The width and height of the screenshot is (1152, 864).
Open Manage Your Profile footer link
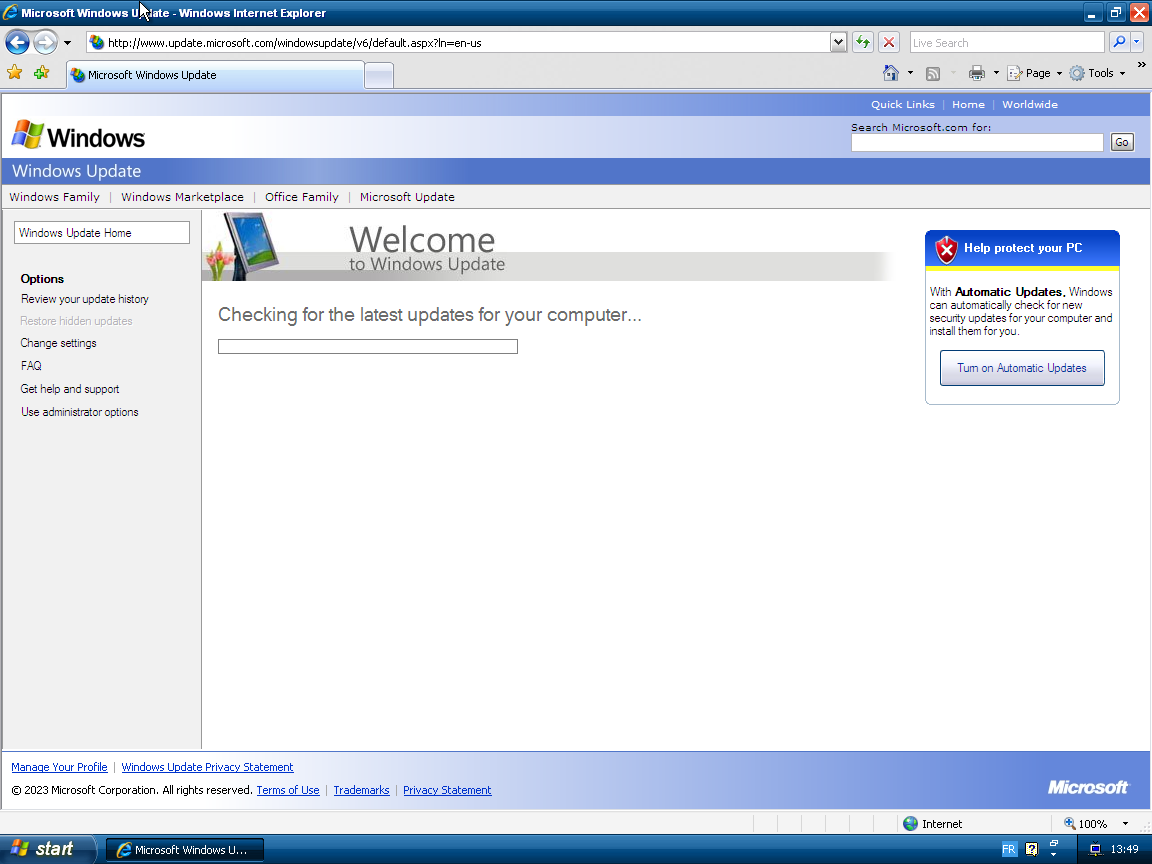[x=60, y=767]
